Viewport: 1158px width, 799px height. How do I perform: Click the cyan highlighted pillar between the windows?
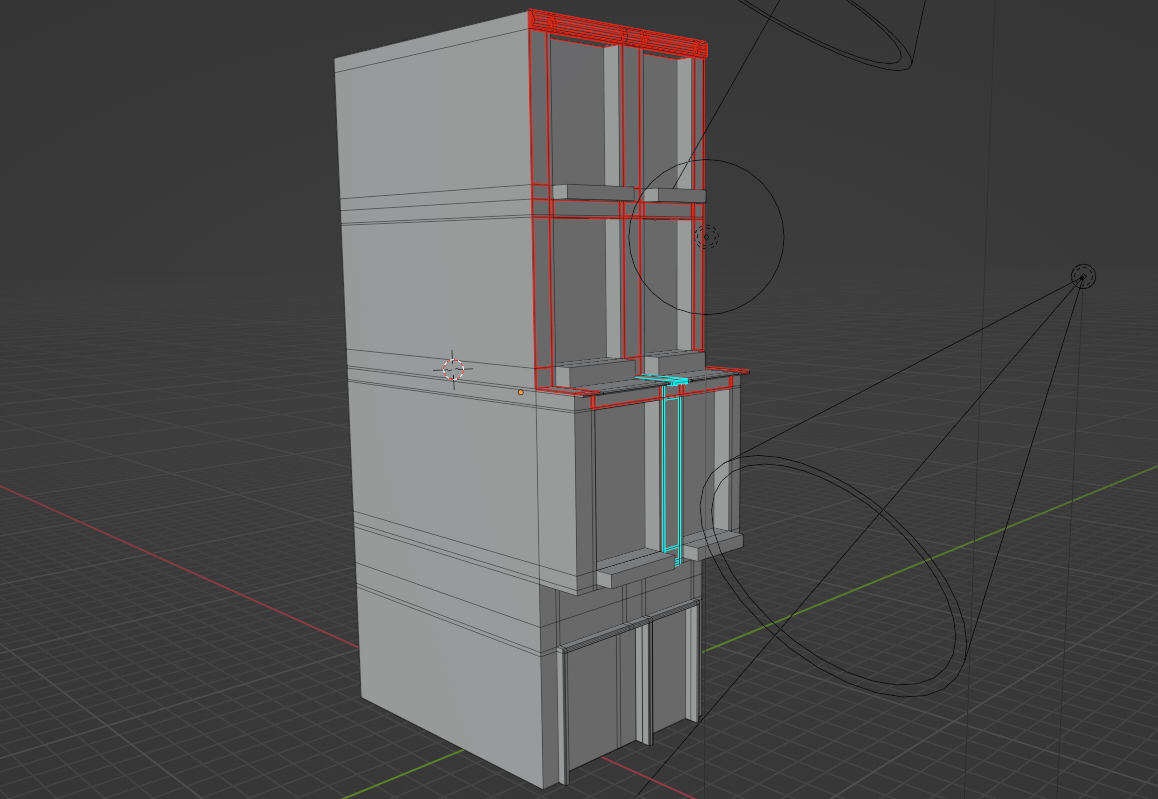[671, 473]
